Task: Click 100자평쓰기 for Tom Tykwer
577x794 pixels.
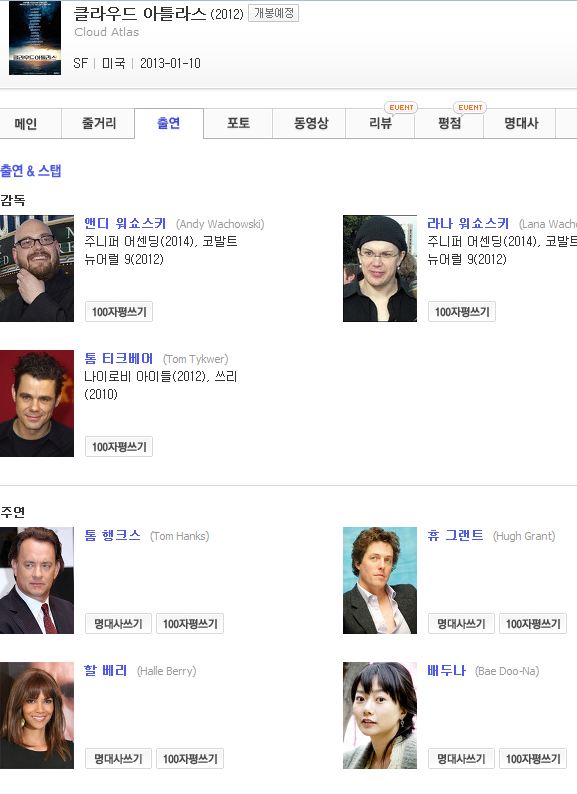Action: (x=119, y=447)
